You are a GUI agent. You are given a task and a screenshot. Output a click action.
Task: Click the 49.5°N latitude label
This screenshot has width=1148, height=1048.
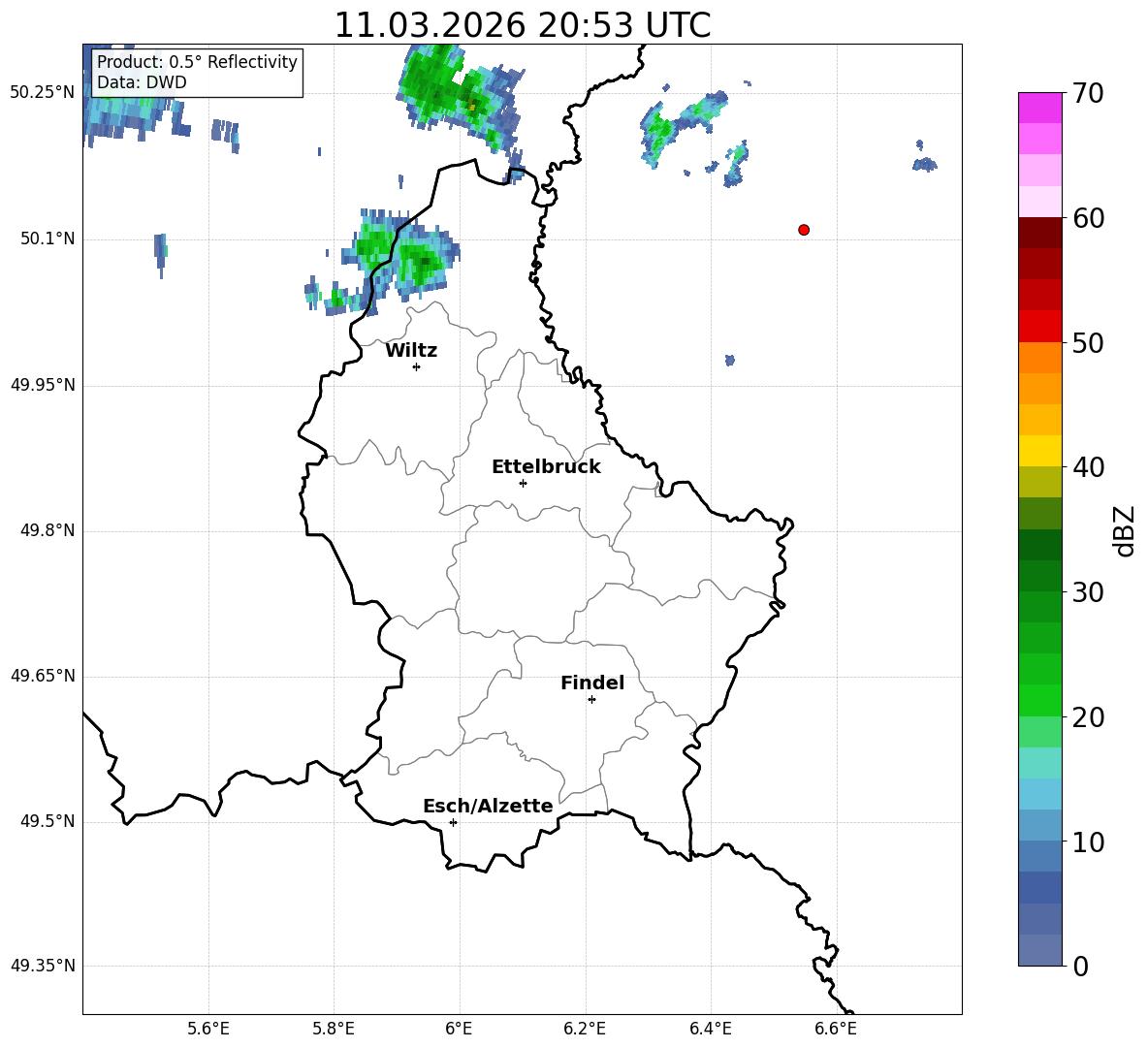[48, 821]
